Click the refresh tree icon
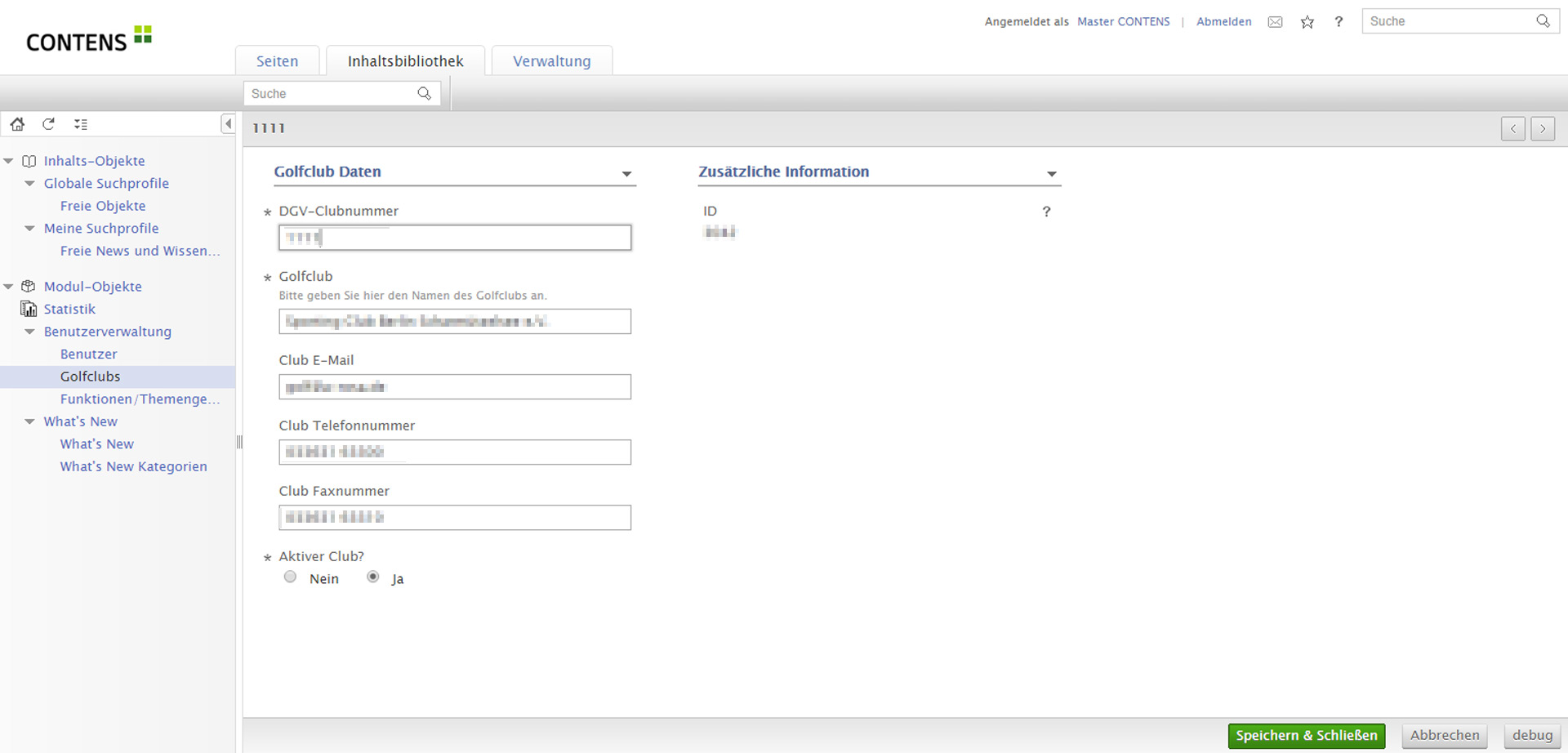Screen dimensions: 1568x753 tap(49, 124)
